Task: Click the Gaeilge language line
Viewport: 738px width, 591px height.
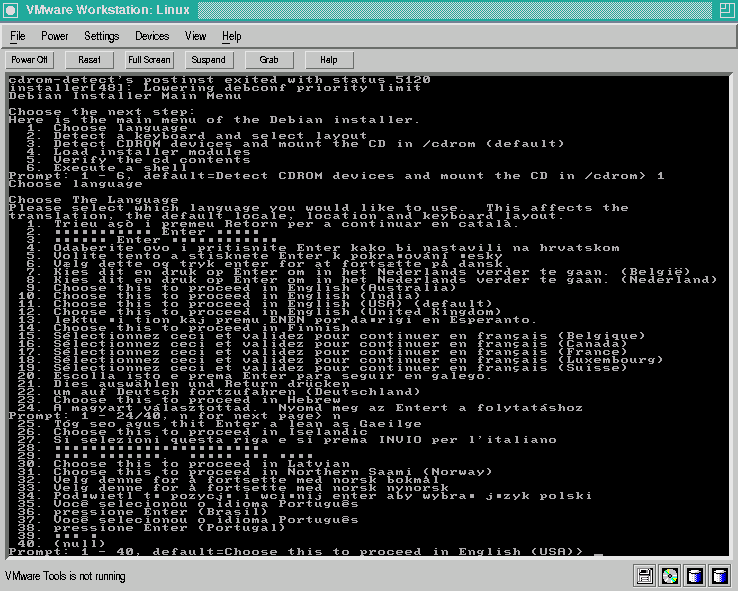Action: click(x=219, y=423)
